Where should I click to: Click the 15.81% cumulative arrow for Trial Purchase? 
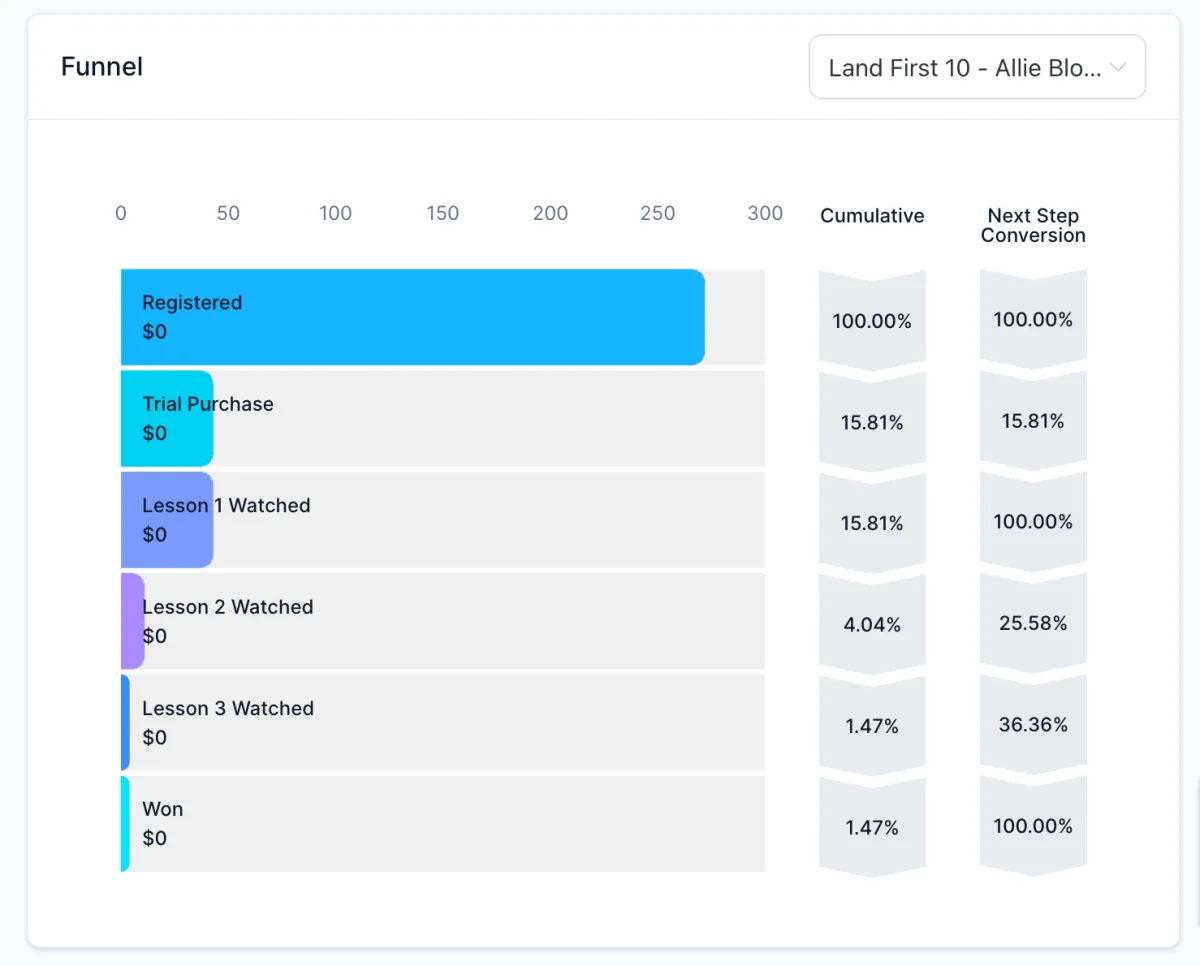[872, 423]
